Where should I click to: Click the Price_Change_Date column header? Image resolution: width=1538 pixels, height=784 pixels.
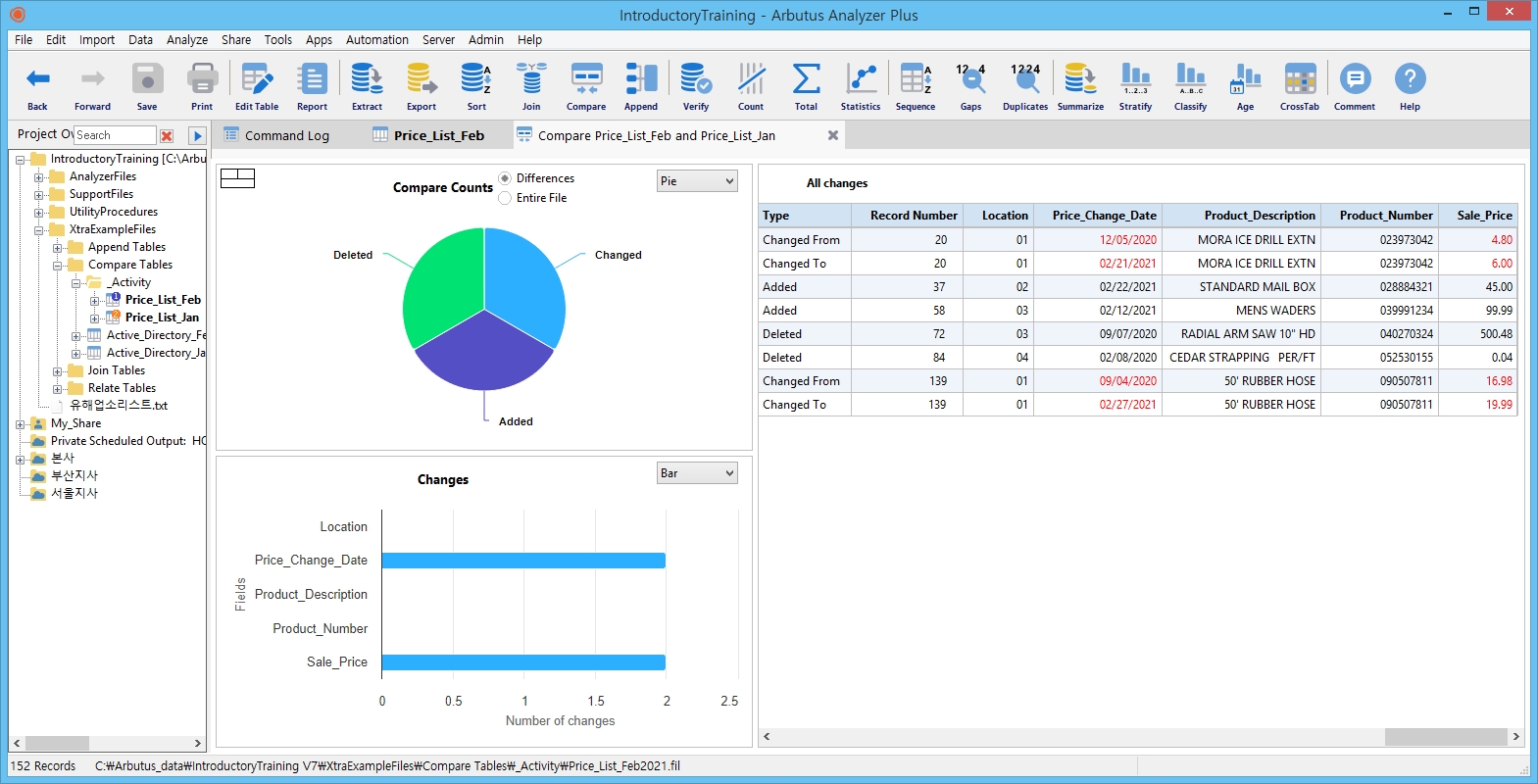(x=1098, y=216)
